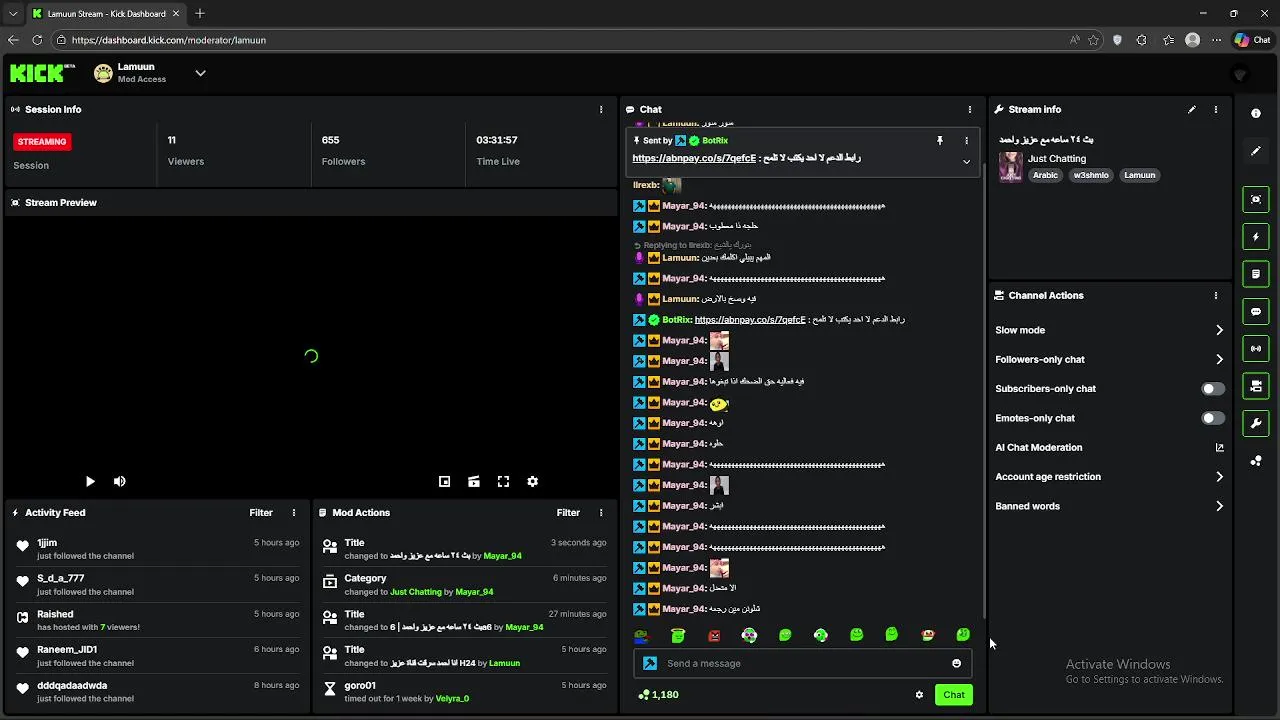Open browser Copilot Chat button

[1252, 40]
